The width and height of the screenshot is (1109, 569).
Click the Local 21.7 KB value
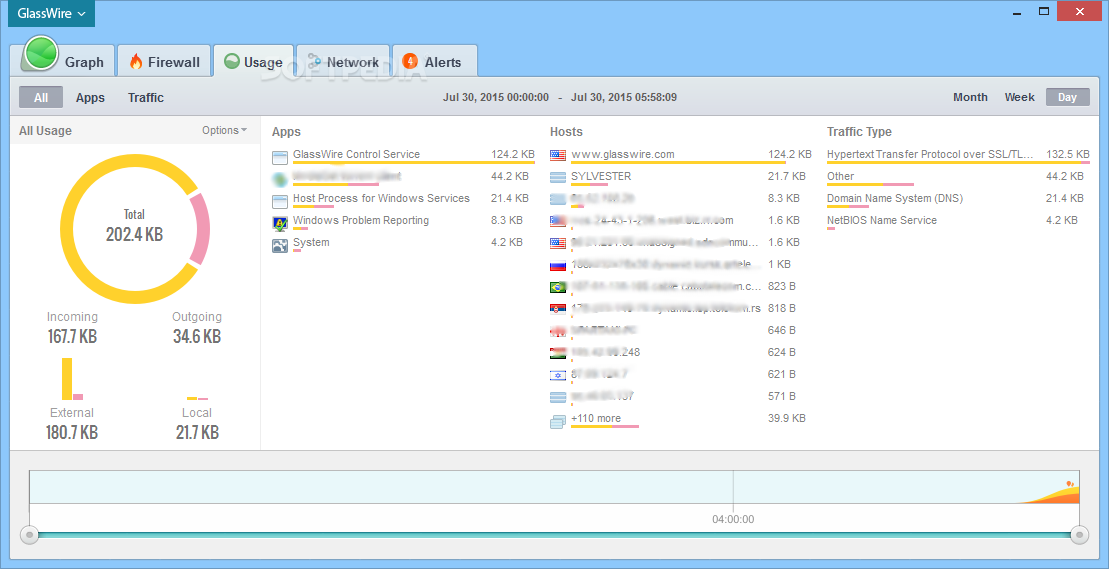click(x=197, y=432)
